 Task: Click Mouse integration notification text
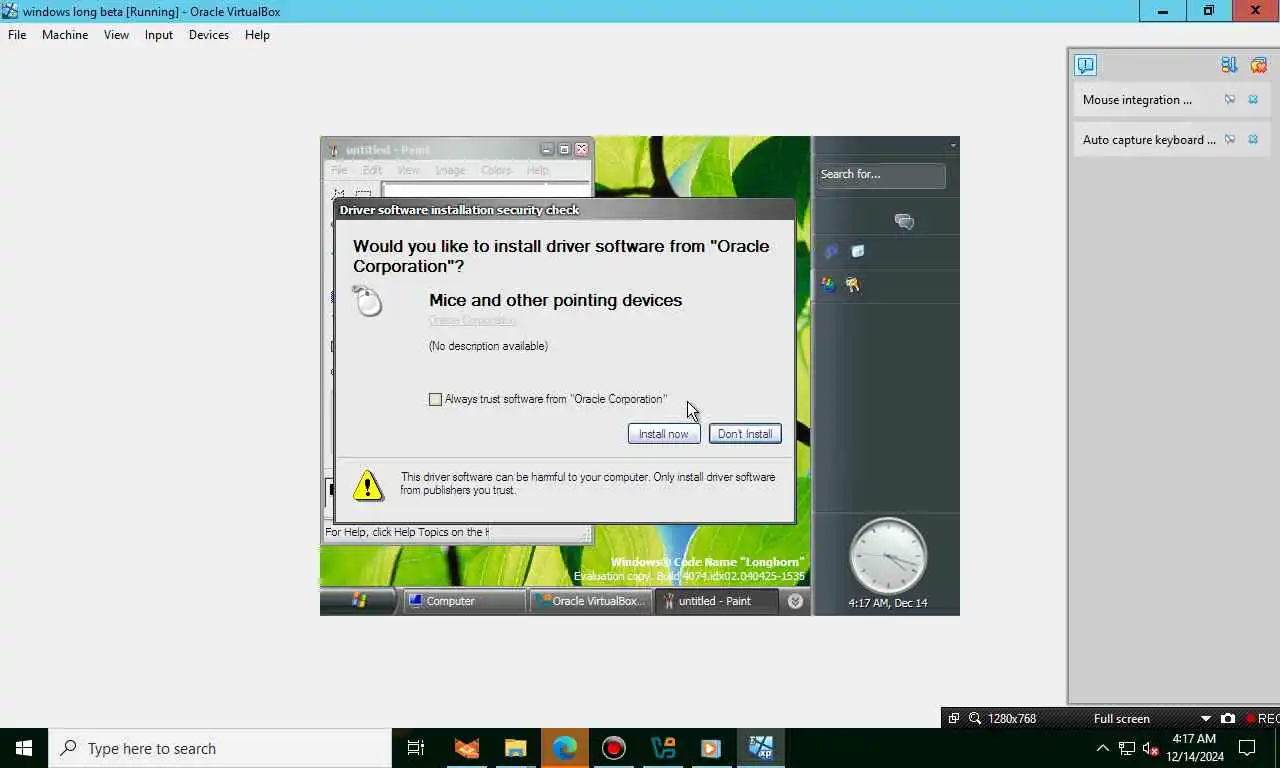(1137, 100)
